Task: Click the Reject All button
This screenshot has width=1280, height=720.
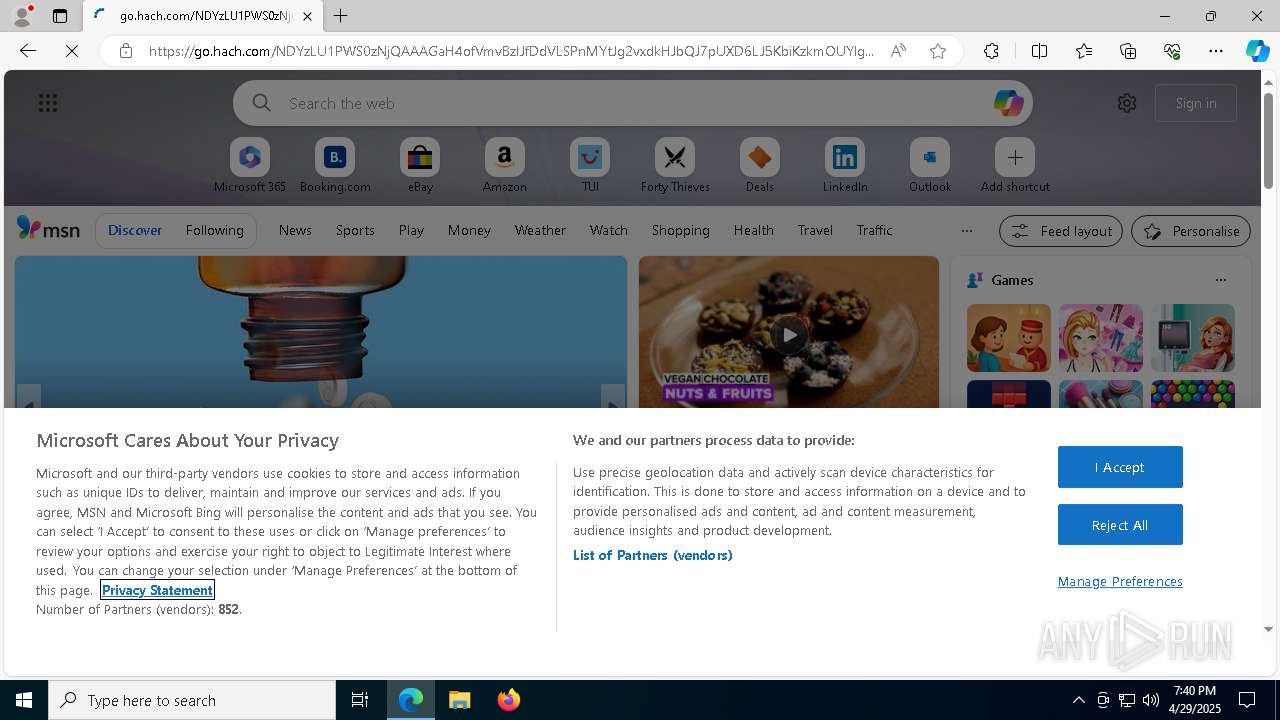Action: point(1120,525)
